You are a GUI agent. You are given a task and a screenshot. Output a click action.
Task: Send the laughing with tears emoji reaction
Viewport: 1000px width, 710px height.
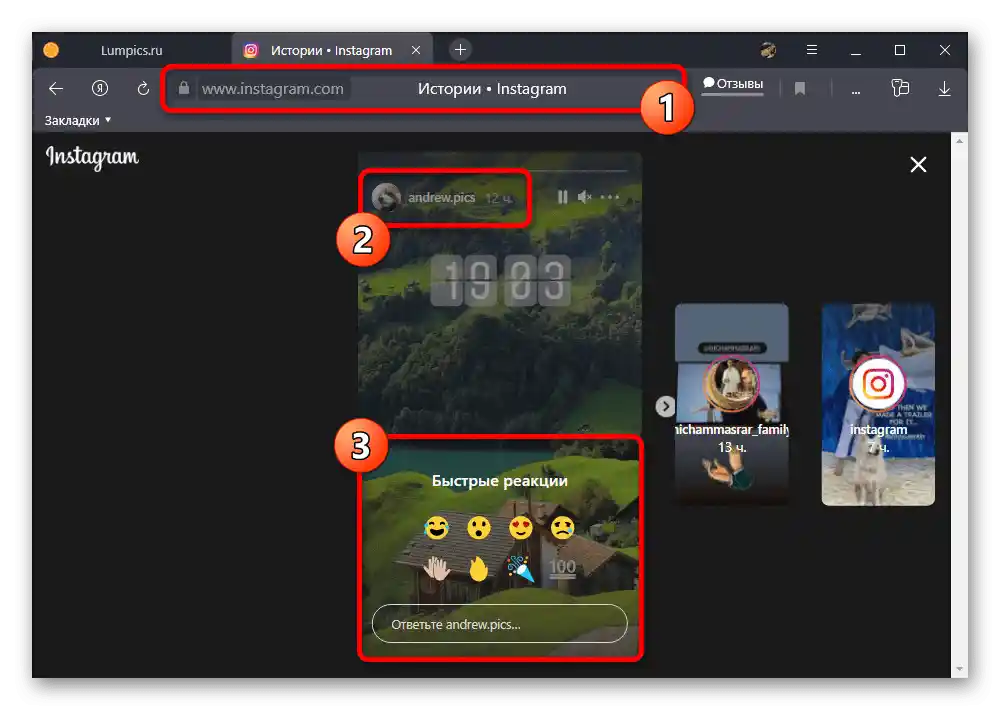437,528
